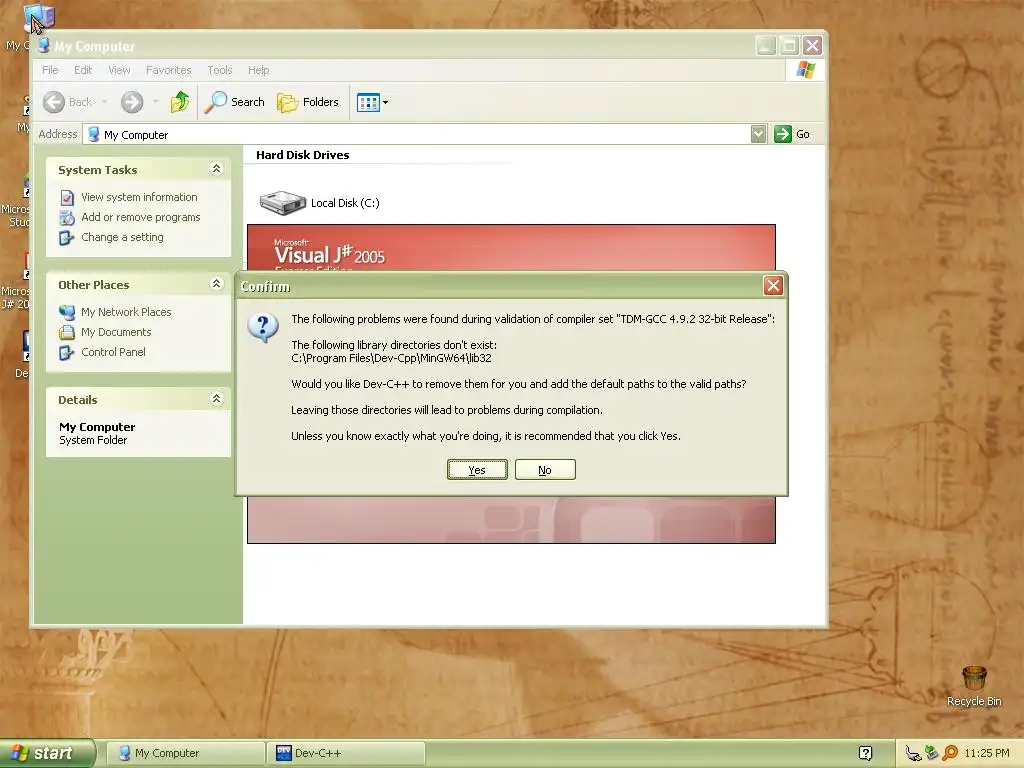Click the My Computer desktop icon
The width and height of the screenshot is (1024, 768).
pyautogui.click(x=38, y=18)
